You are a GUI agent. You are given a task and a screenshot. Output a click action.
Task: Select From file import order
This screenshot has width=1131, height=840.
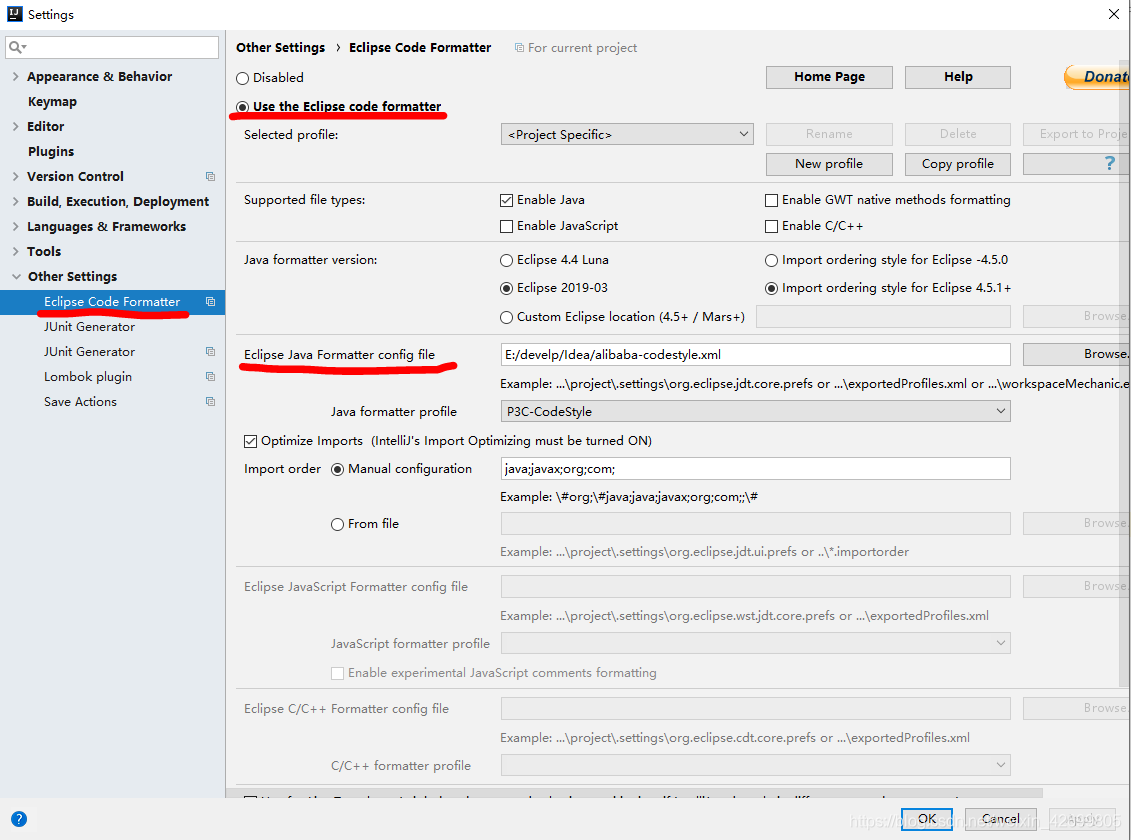[x=337, y=524]
